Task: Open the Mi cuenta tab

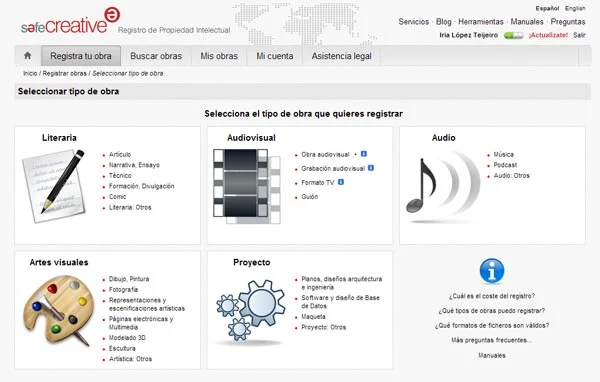Action: pos(275,56)
